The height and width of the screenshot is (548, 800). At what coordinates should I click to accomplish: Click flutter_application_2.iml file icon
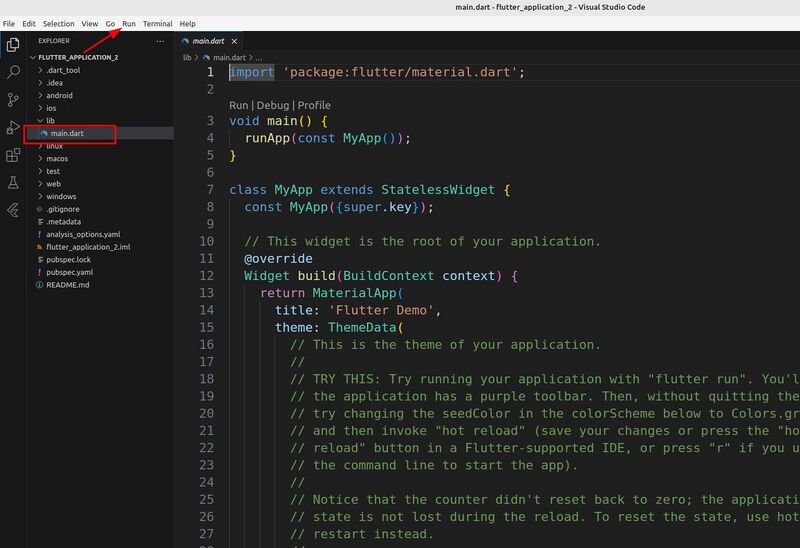click(39, 247)
